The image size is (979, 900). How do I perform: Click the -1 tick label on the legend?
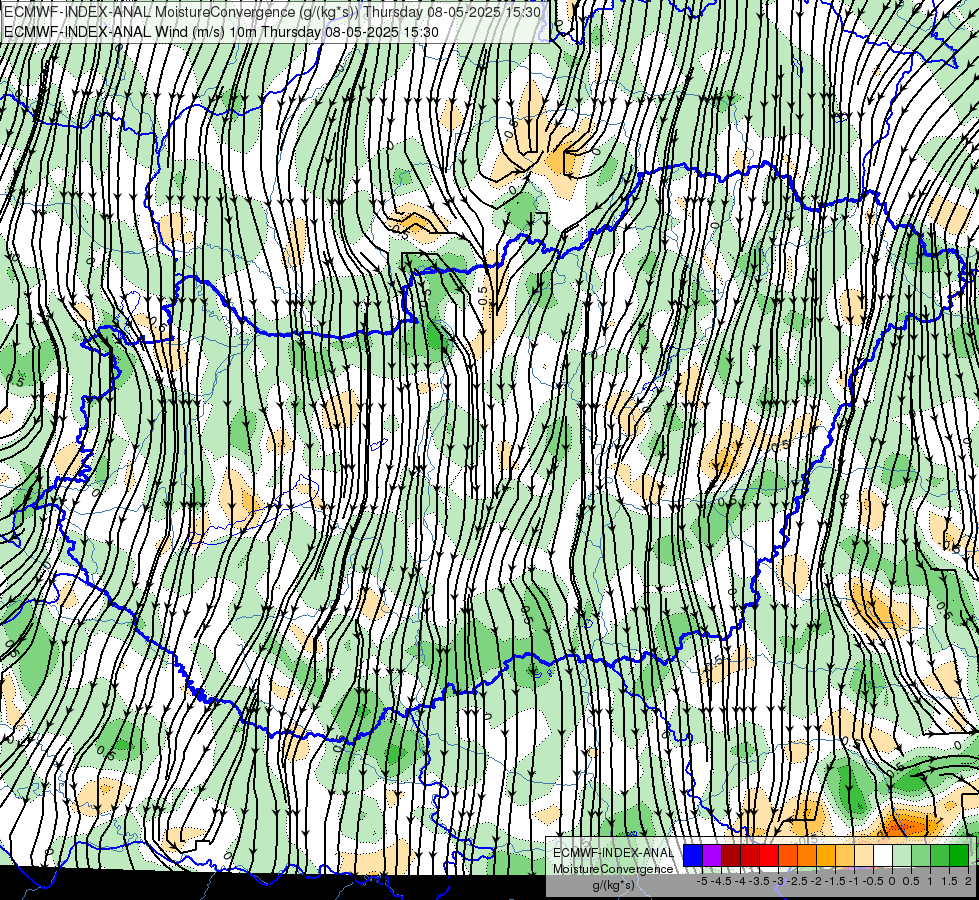pos(854,881)
